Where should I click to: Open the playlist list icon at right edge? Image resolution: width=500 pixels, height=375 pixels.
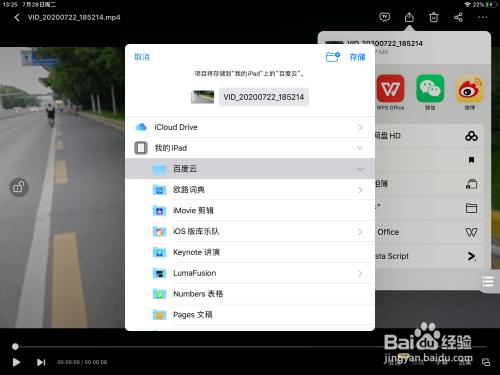[x=488, y=282]
